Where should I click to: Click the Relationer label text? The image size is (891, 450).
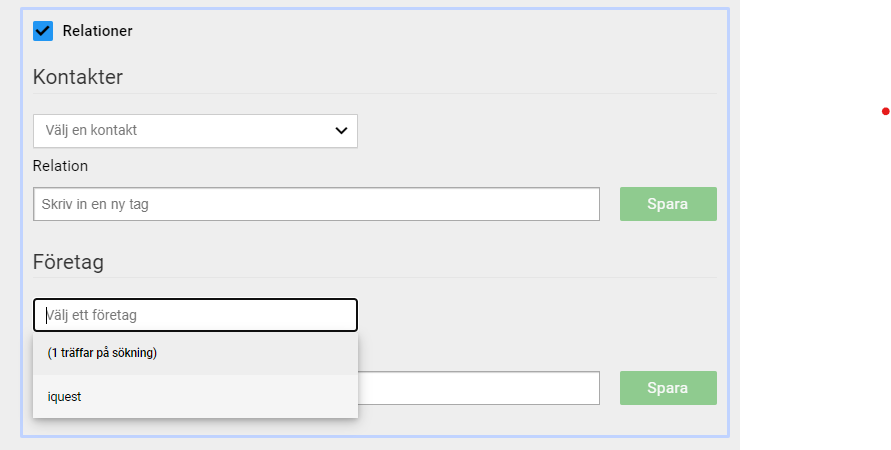click(97, 31)
